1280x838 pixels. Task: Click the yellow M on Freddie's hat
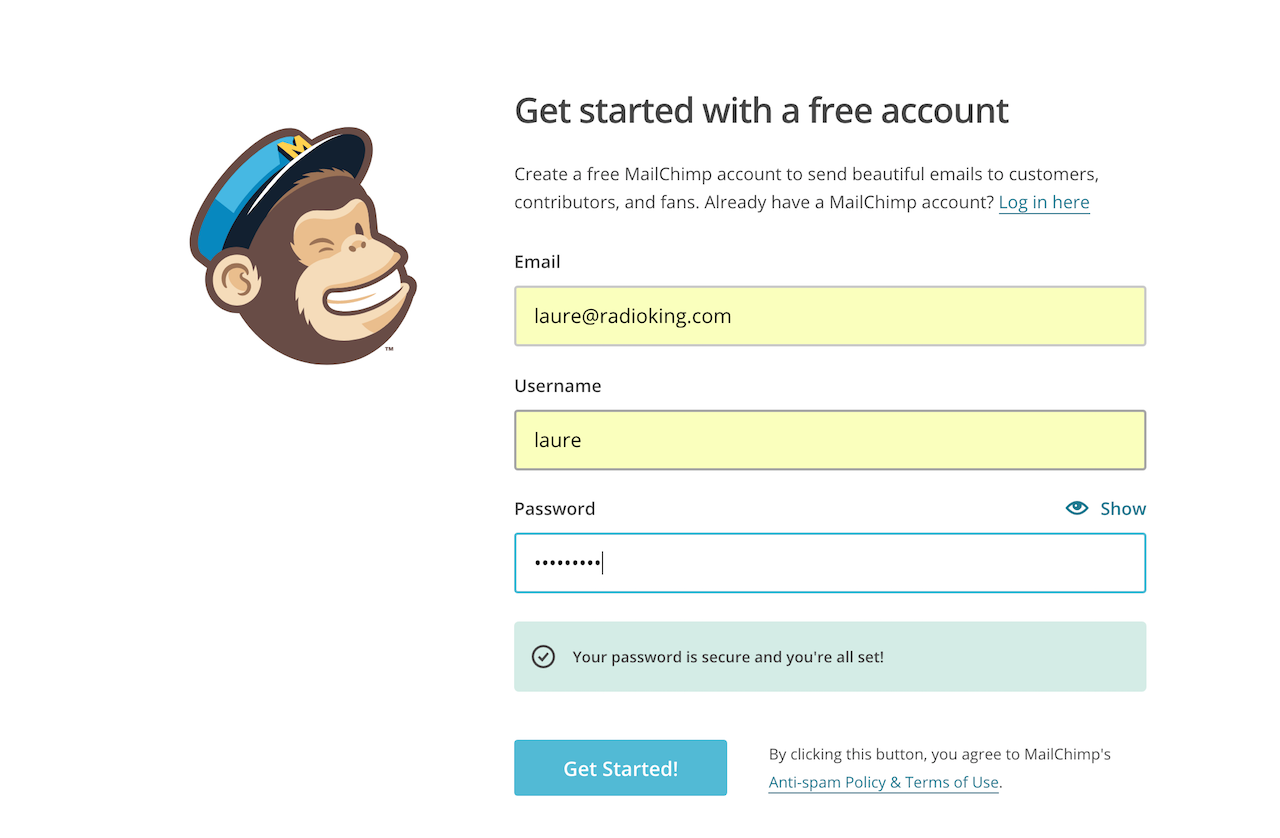293,148
